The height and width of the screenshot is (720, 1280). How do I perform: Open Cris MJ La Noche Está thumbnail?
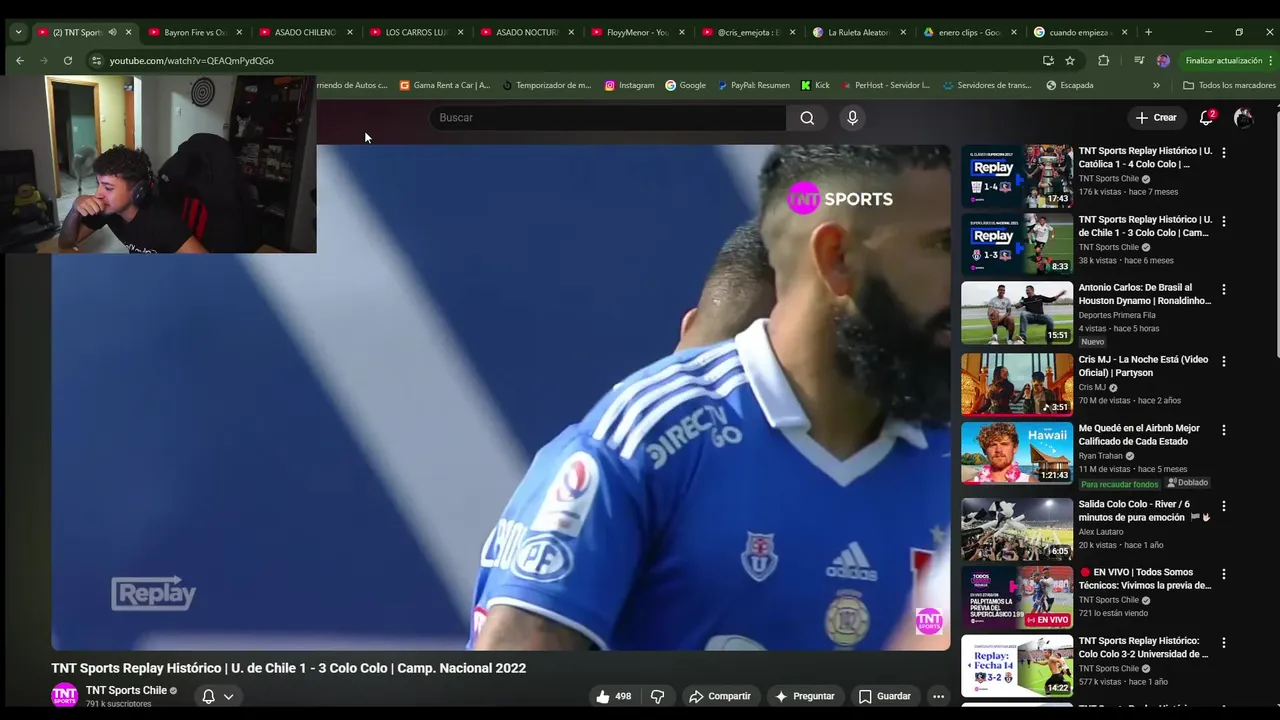[1017, 384]
